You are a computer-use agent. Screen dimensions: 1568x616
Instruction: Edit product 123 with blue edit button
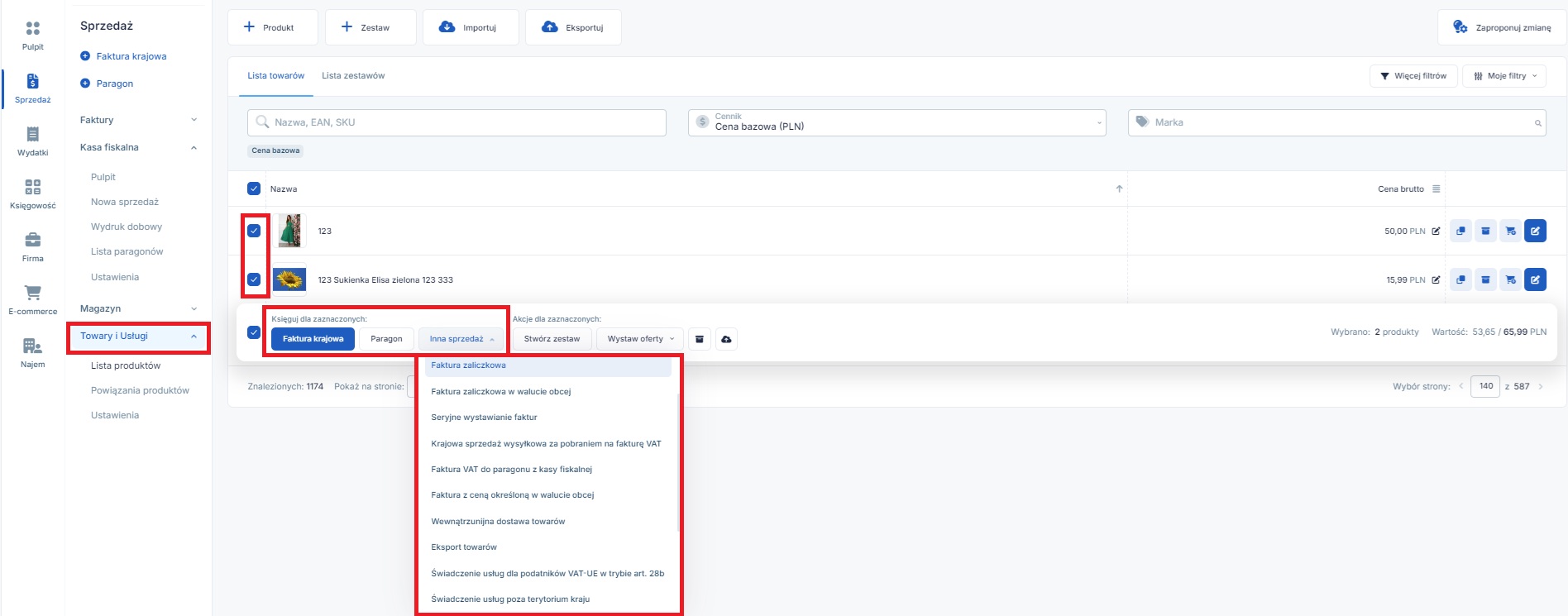click(1536, 231)
